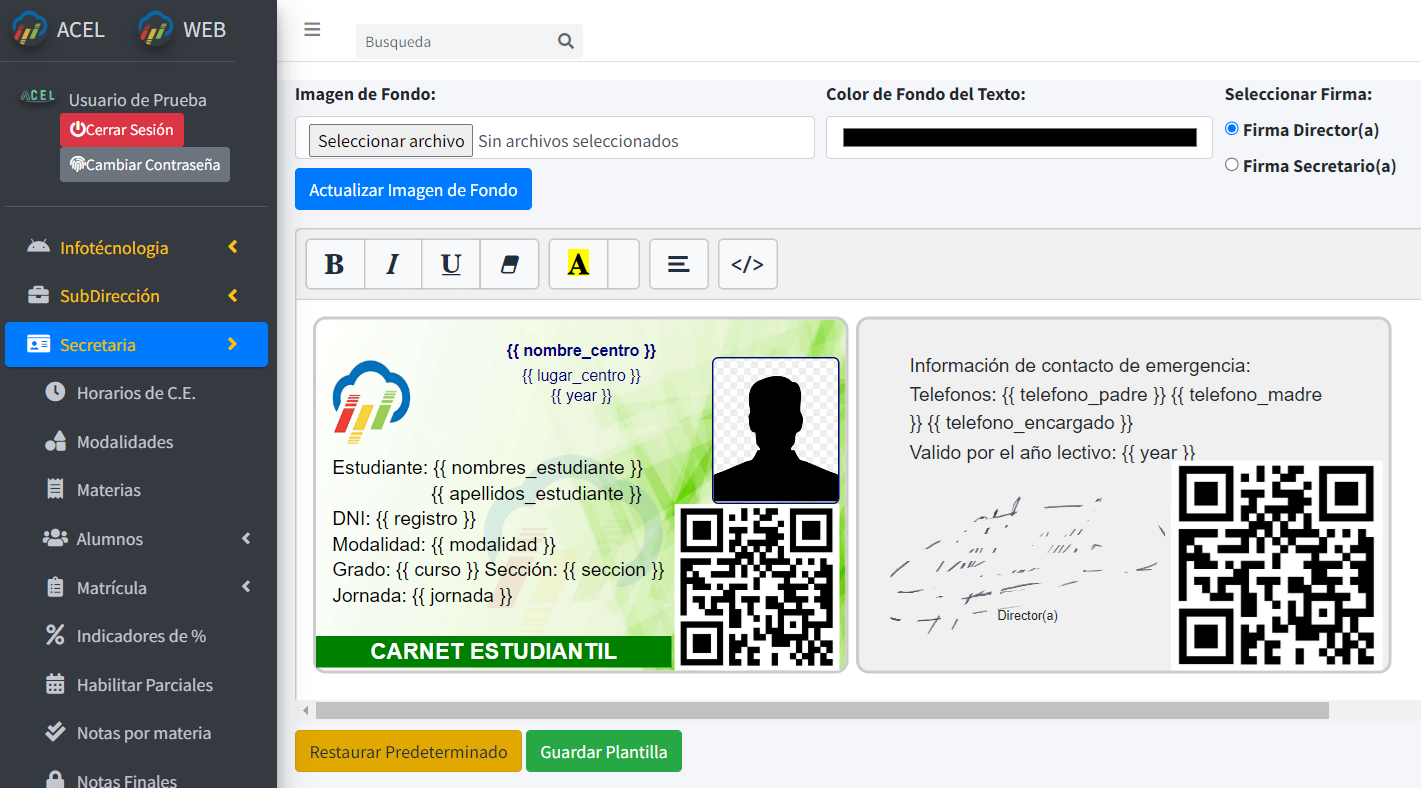Viewport: 1421px width, 788px height.
Task: Click Actualizar Imagen de Fondo button
Action: [x=413, y=189]
